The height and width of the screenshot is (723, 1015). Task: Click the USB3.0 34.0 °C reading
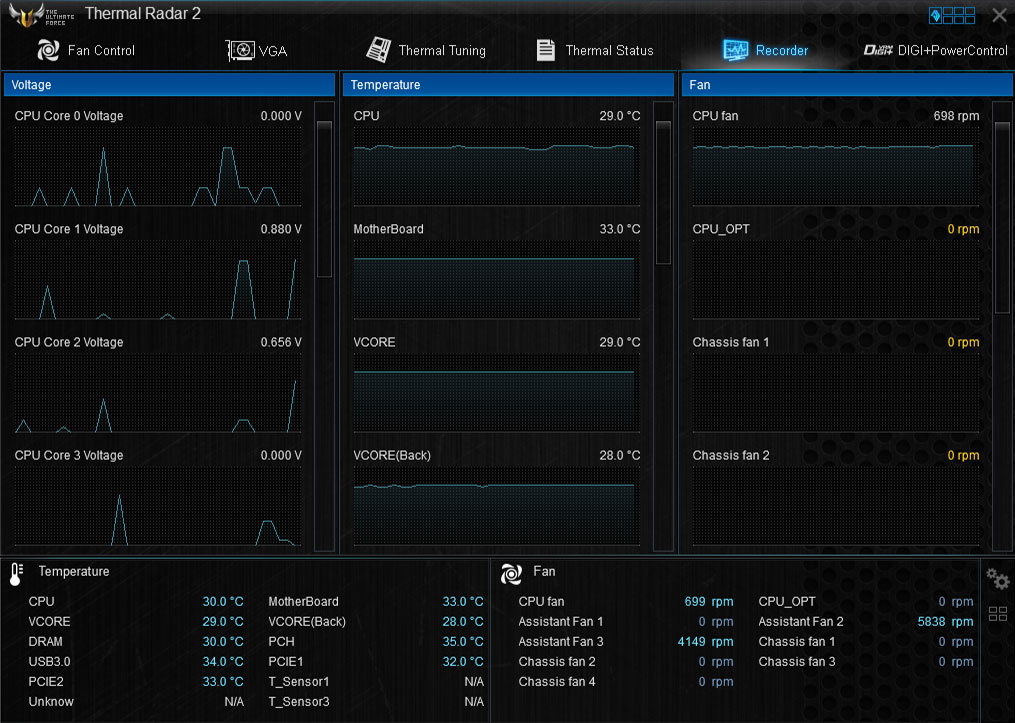coord(223,662)
